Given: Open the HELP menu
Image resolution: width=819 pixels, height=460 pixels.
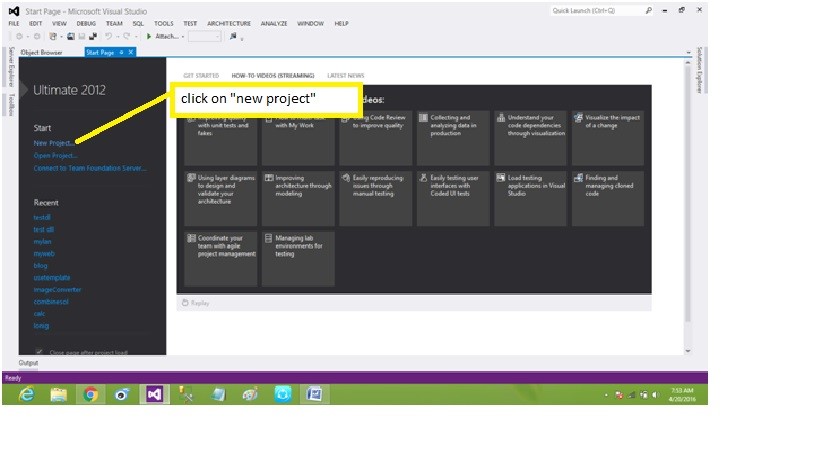Looking at the screenshot, I should click(x=342, y=23).
